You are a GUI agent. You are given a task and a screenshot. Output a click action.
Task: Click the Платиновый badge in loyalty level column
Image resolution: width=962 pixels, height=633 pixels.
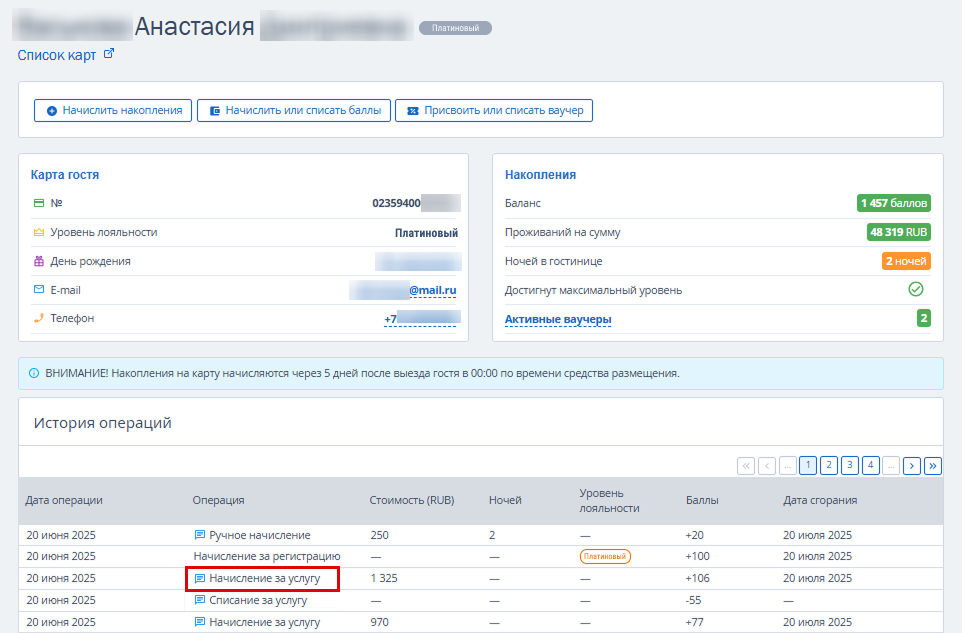pos(605,556)
